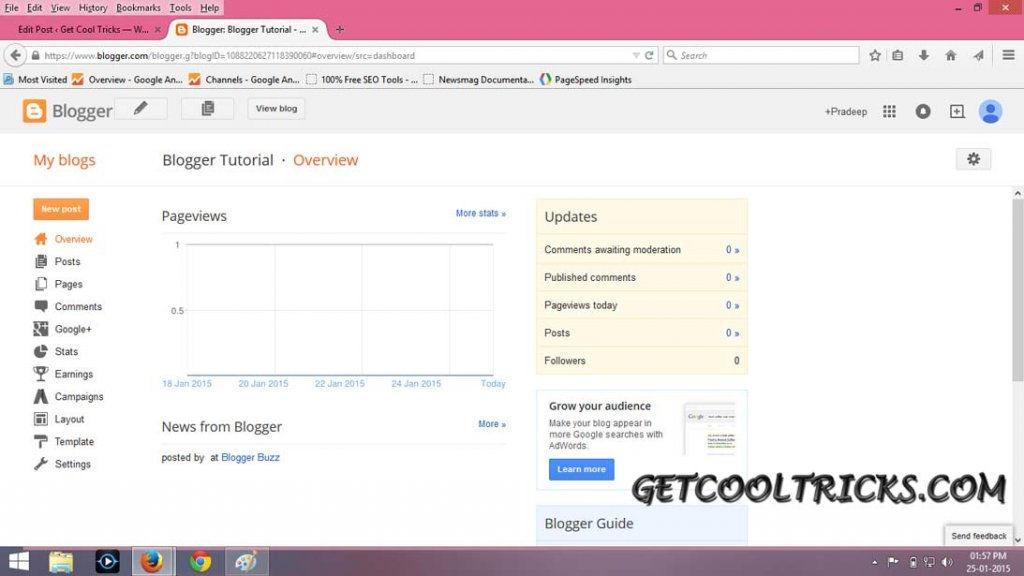
Task: Open Published comments count link
Action: [732, 278]
